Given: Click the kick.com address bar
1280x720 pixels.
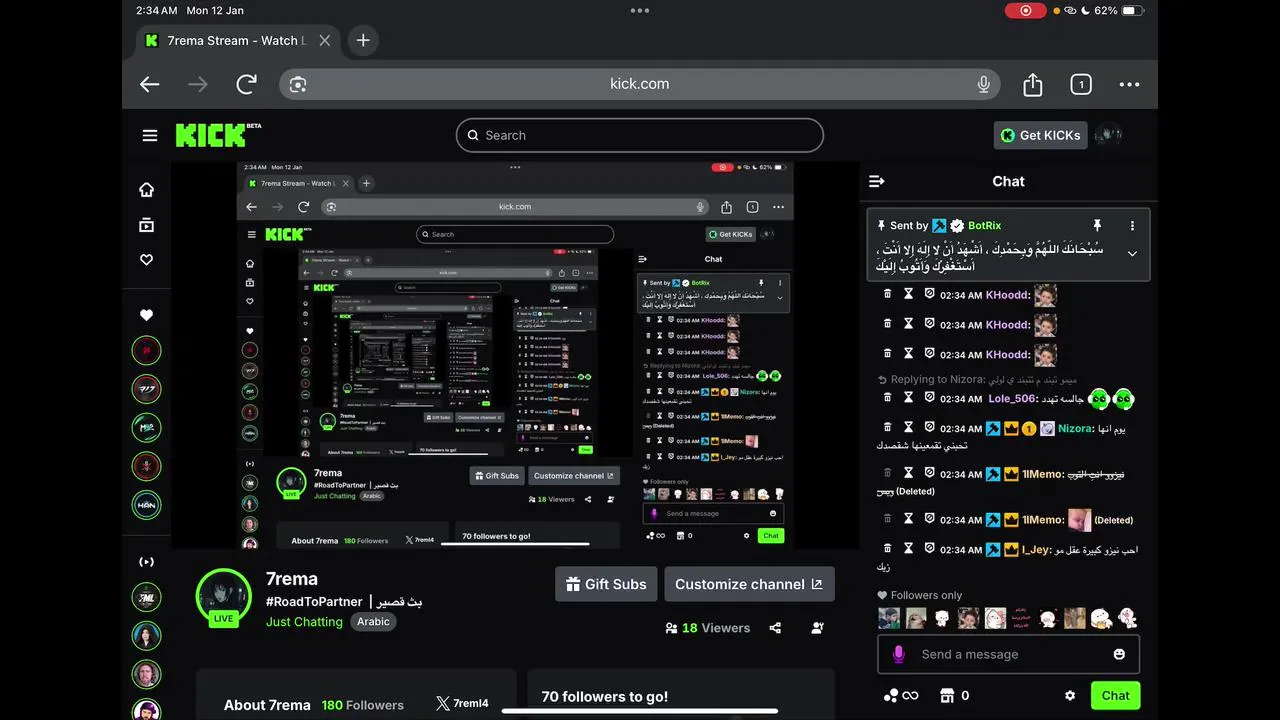Looking at the screenshot, I should (640, 84).
